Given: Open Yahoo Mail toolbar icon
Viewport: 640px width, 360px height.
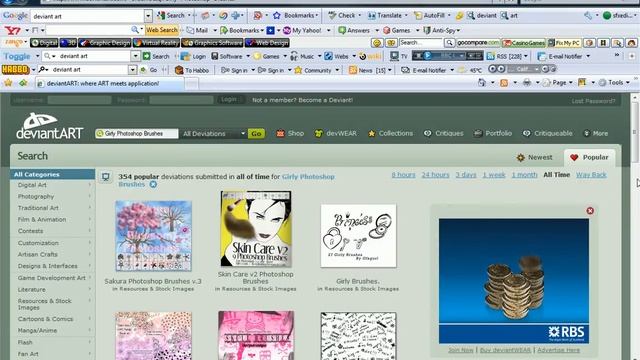Looking at the screenshot, I should click(190, 30).
